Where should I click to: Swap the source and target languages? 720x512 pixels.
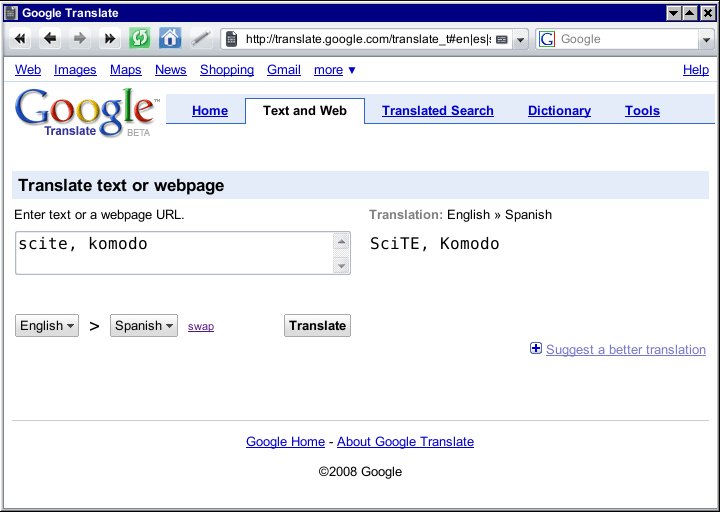(x=201, y=326)
